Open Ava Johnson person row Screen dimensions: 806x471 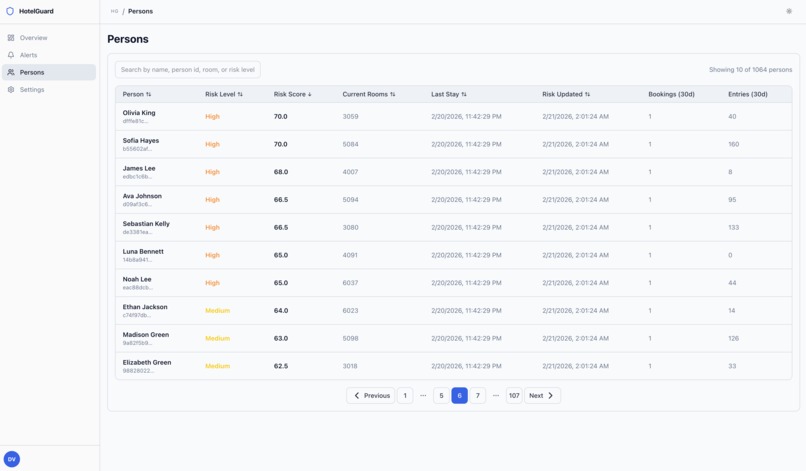(x=453, y=200)
